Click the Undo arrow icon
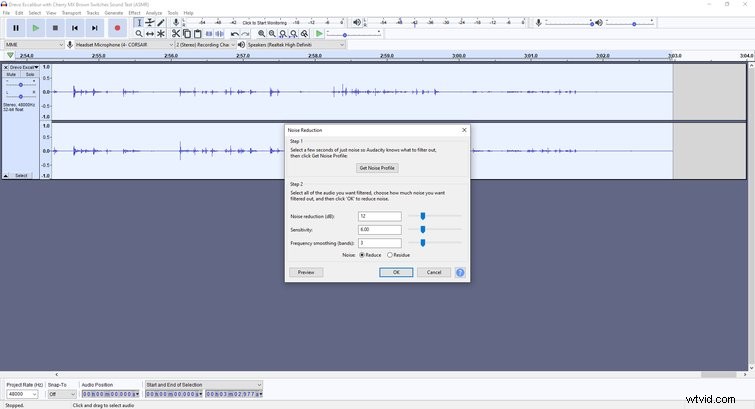This screenshot has width=755, height=409. pyautogui.click(x=234, y=34)
